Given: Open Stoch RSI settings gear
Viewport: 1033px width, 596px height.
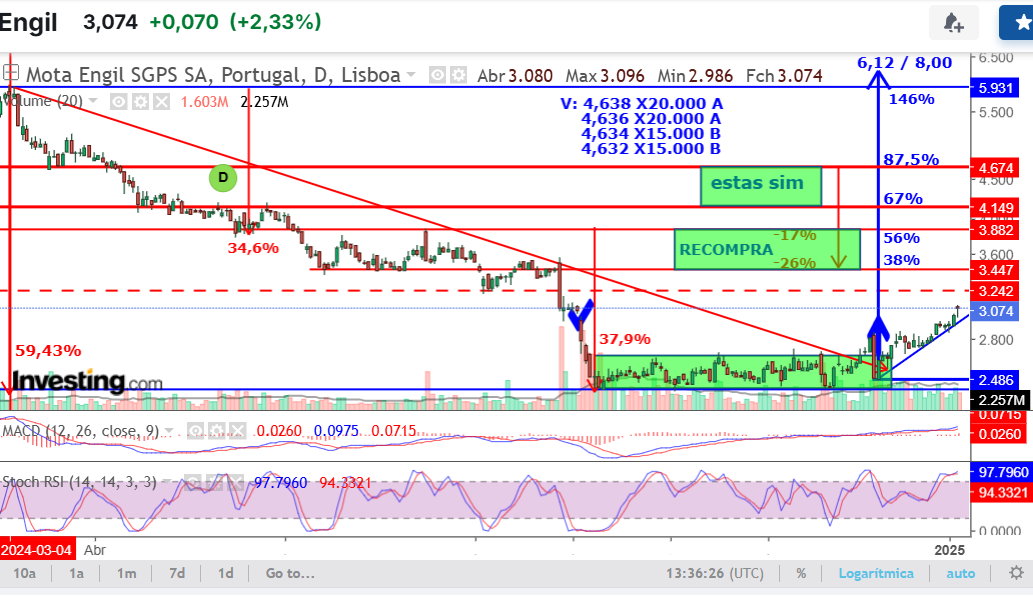Looking at the screenshot, I should click(213, 482).
